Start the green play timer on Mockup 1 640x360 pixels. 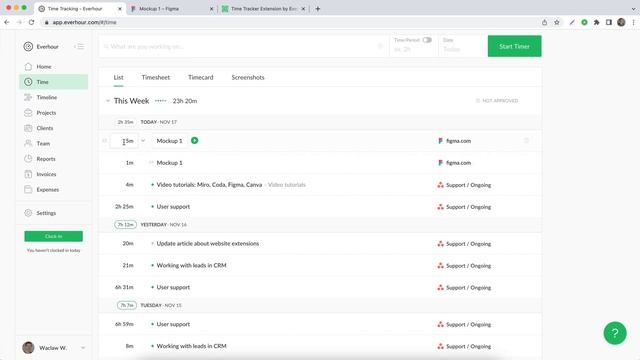(x=195, y=140)
